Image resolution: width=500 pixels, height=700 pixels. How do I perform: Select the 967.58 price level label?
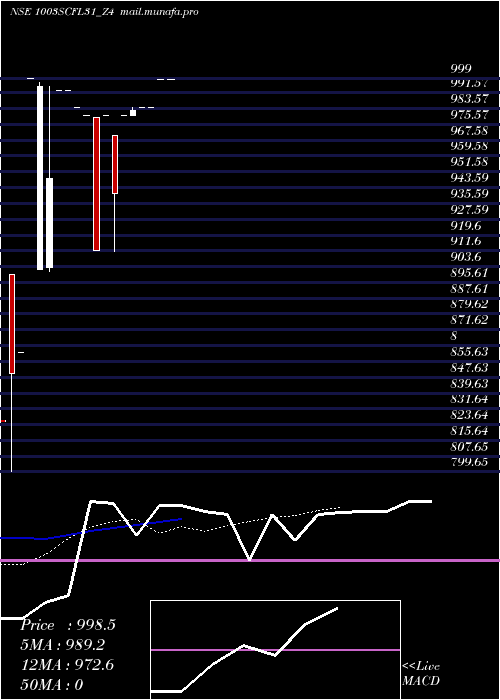(x=469, y=130)
